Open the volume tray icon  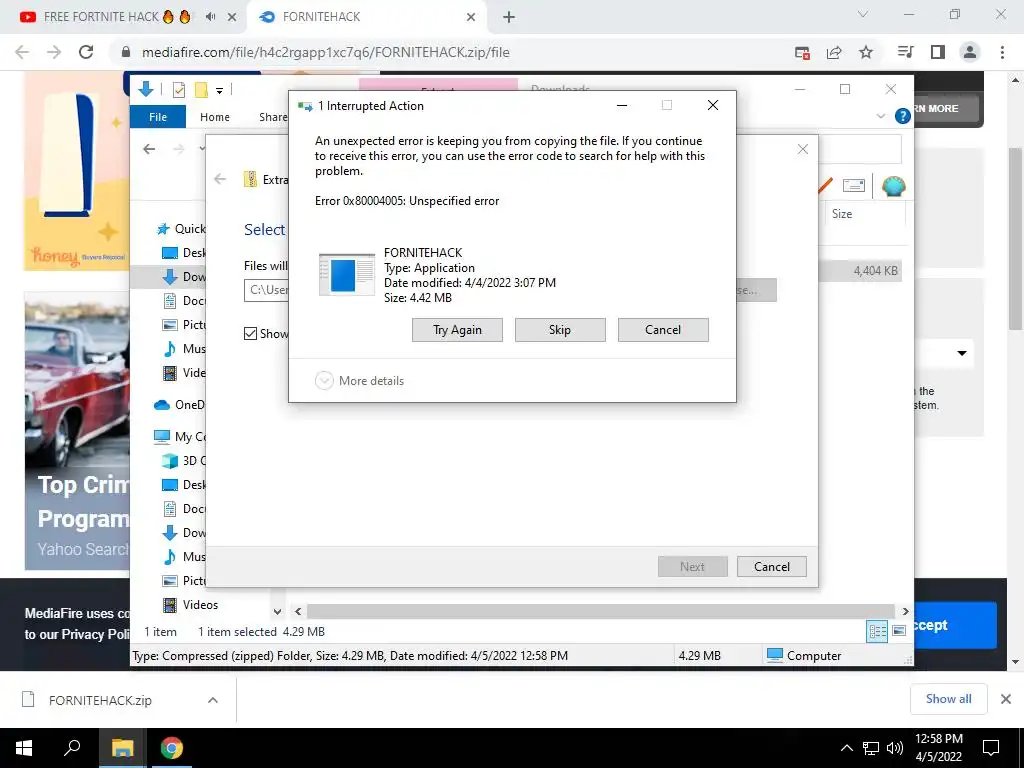click(895, 748)
